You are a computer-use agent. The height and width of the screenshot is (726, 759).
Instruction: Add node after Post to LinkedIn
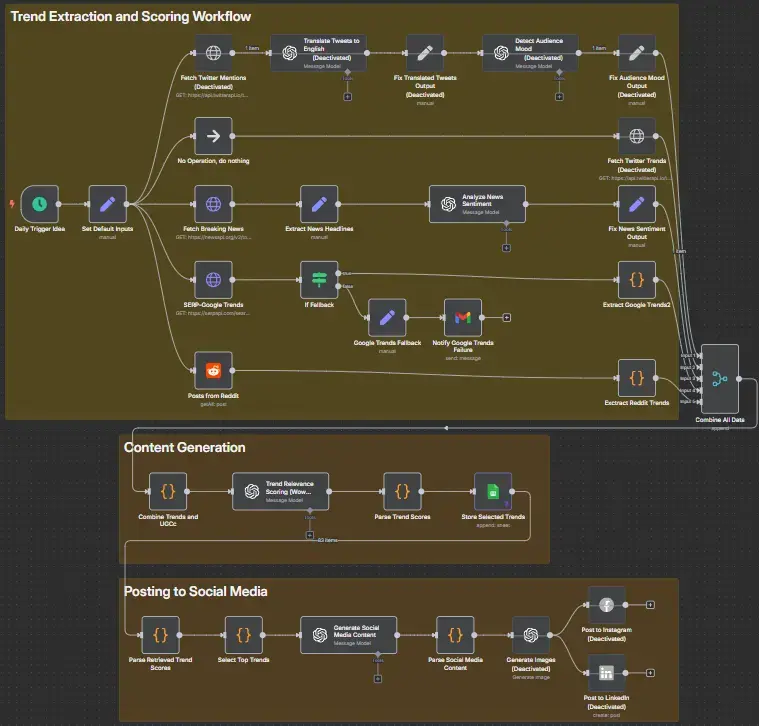pos(651,672)
